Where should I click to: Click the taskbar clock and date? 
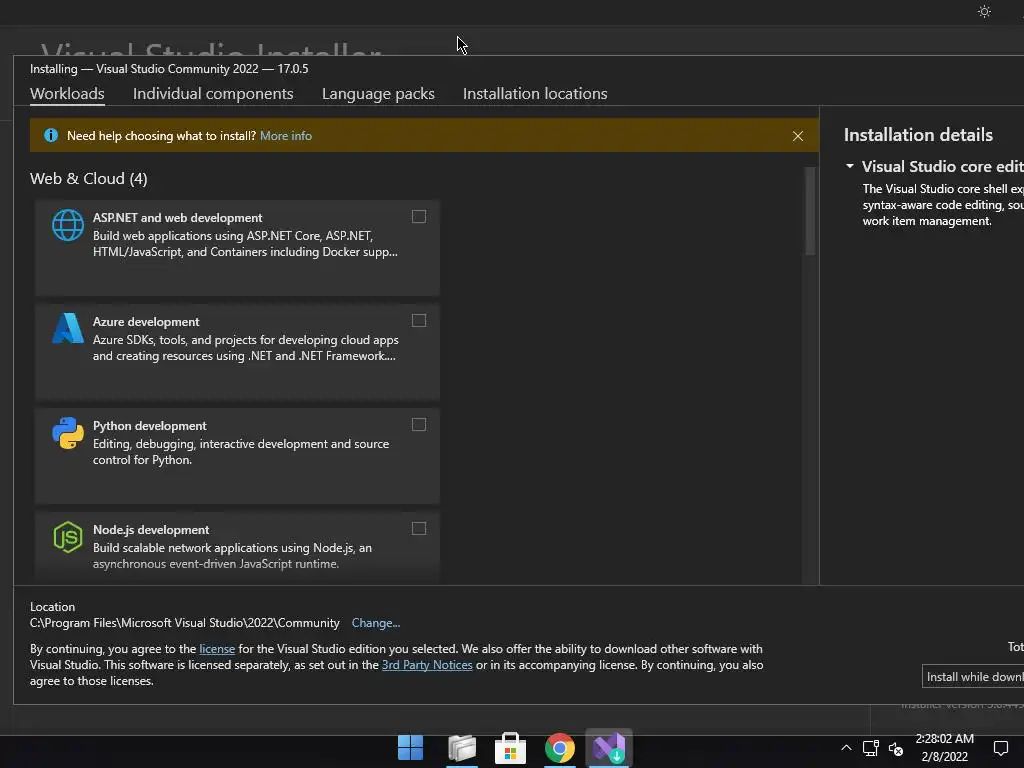coord(944,748)
